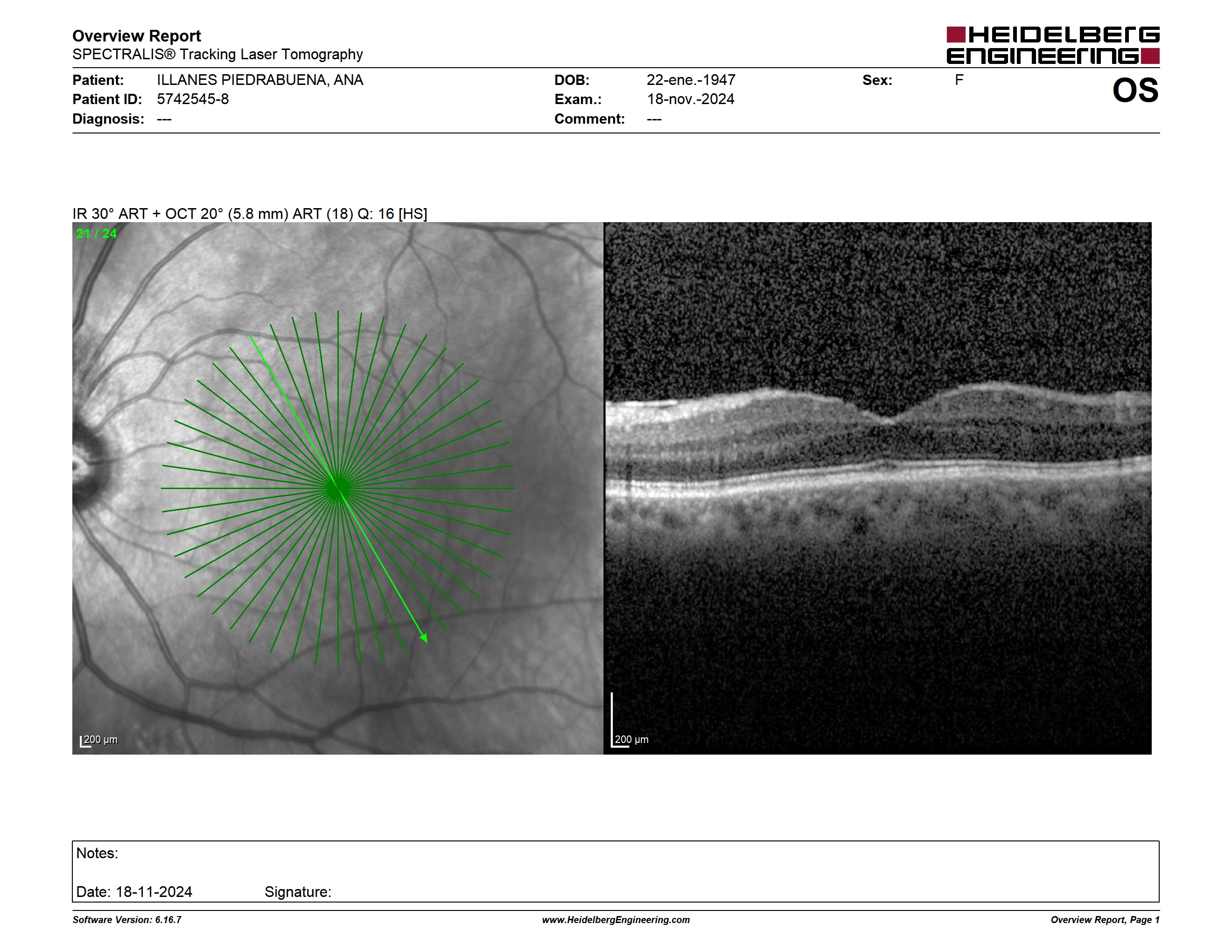Click the infrared fundus image

(338, 489)
